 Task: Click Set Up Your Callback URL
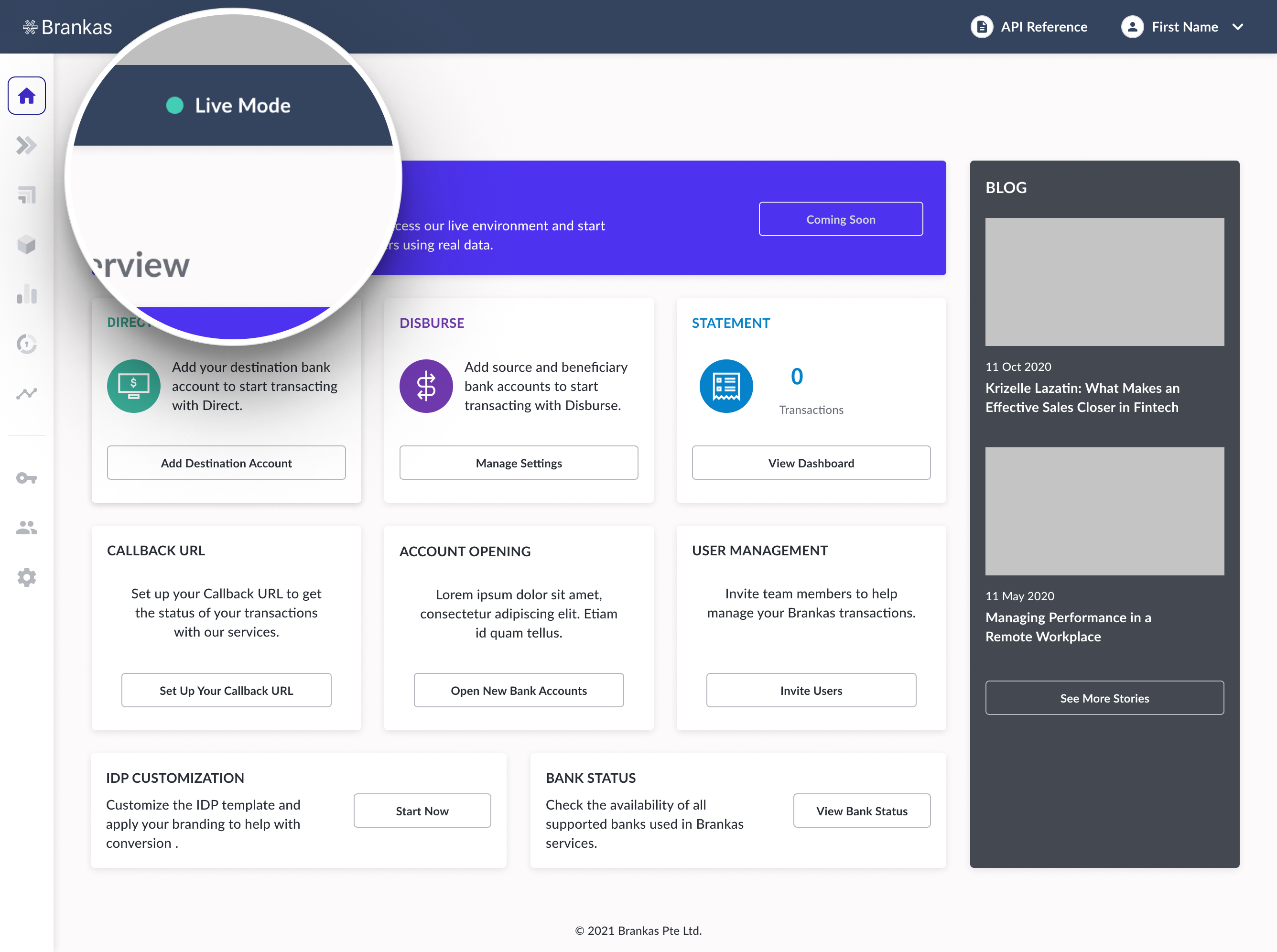coord(227,691)
